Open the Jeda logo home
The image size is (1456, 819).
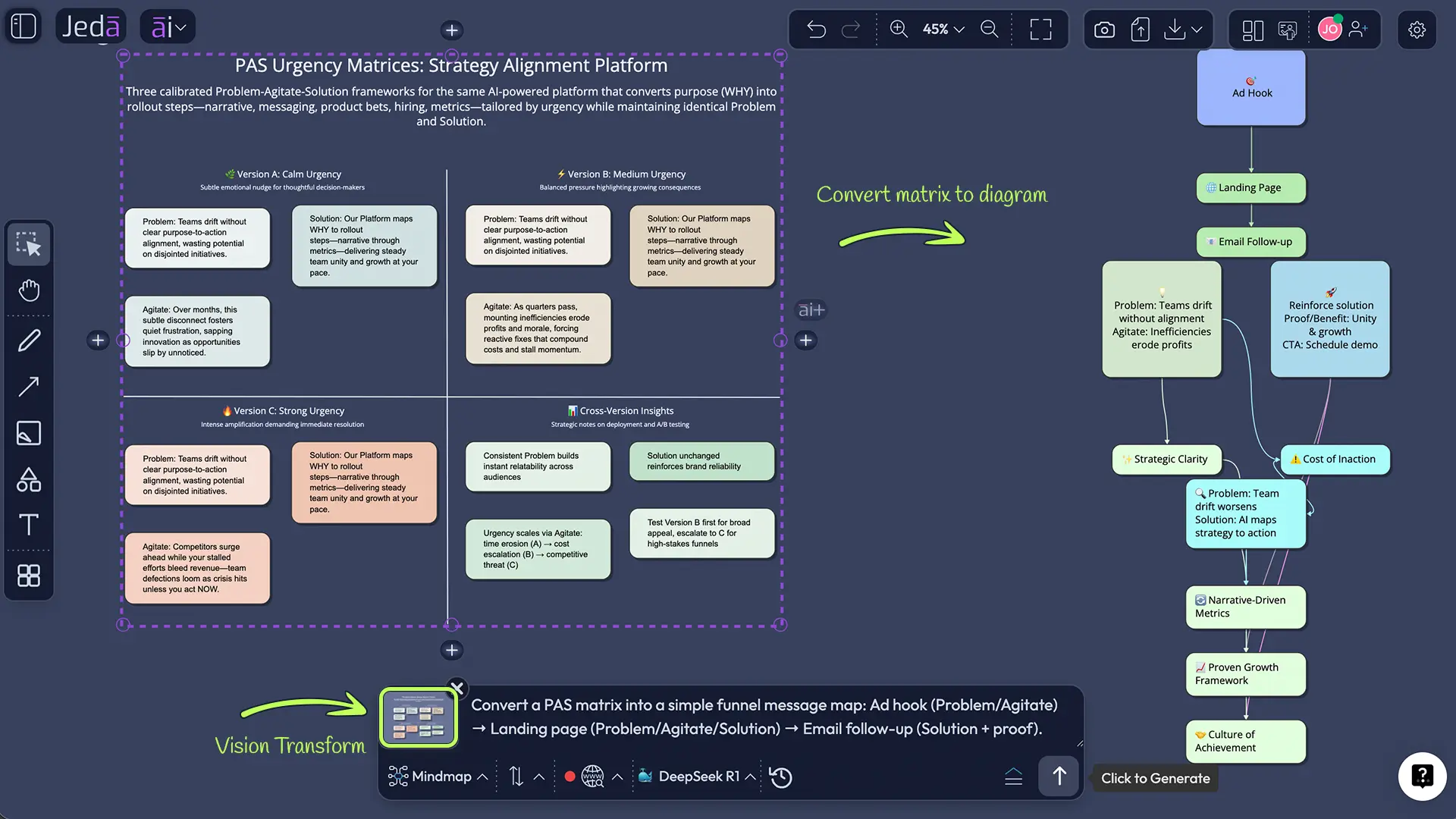[91, 27]
